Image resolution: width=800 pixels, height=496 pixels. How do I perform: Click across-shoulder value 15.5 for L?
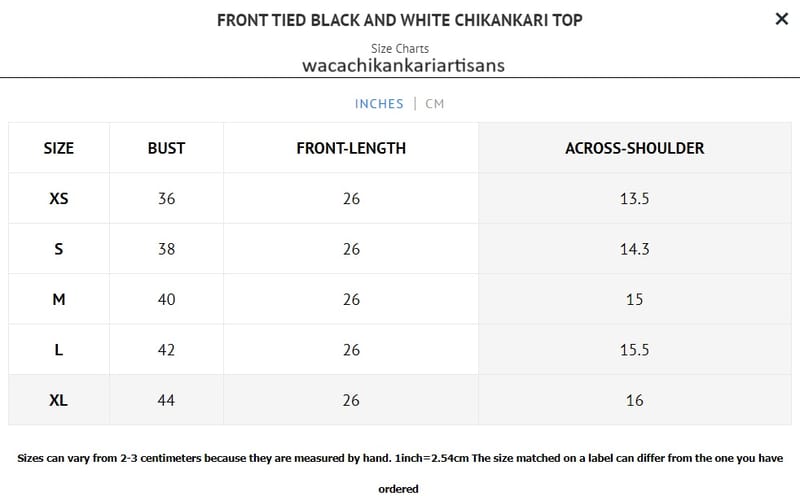tap(634, 350)
